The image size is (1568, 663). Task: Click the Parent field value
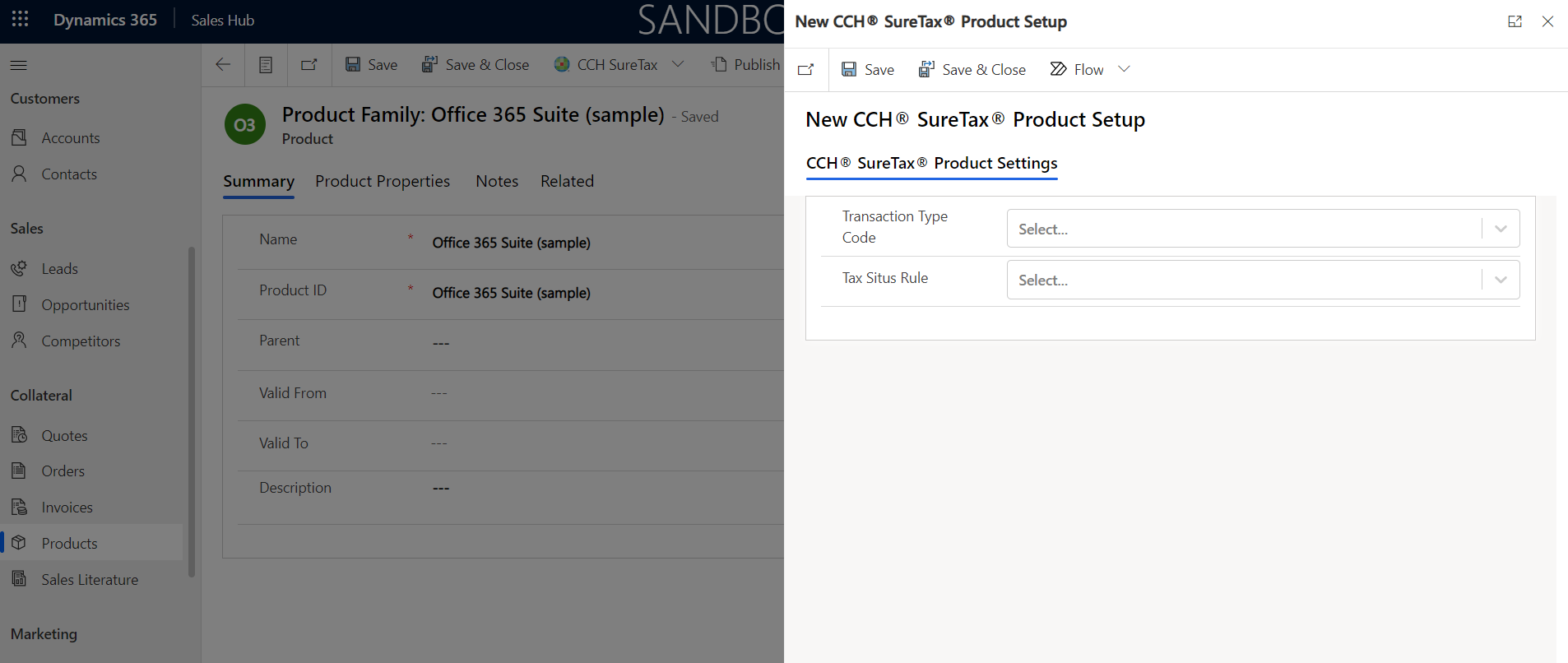click(x=441, y=343)
